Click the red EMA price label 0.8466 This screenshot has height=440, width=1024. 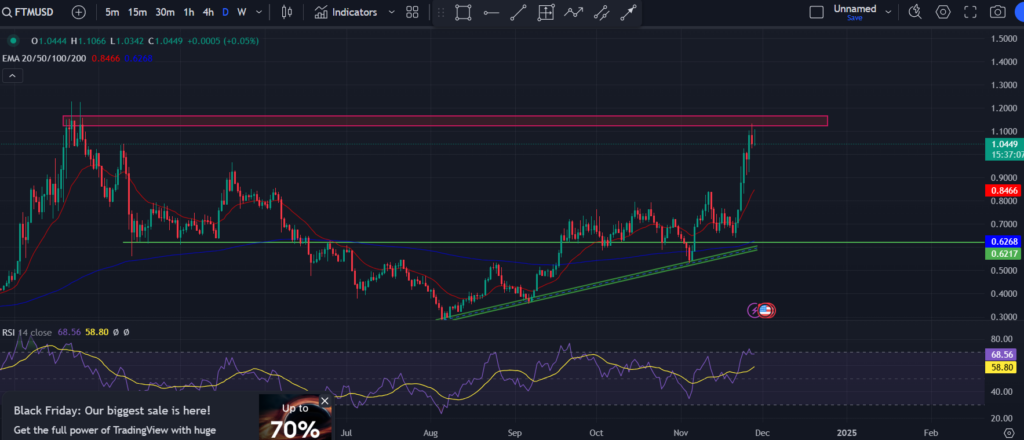(1003, 191)
